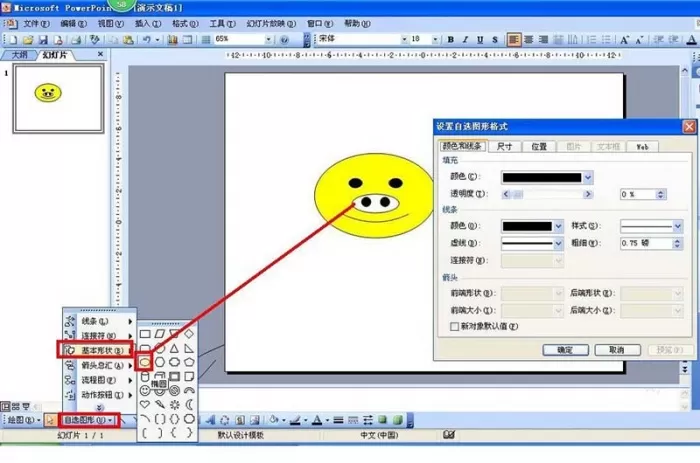Click the Undo arrow icon
The width and height of the screenshot is (700, 463).
click(x=146, y=40)
